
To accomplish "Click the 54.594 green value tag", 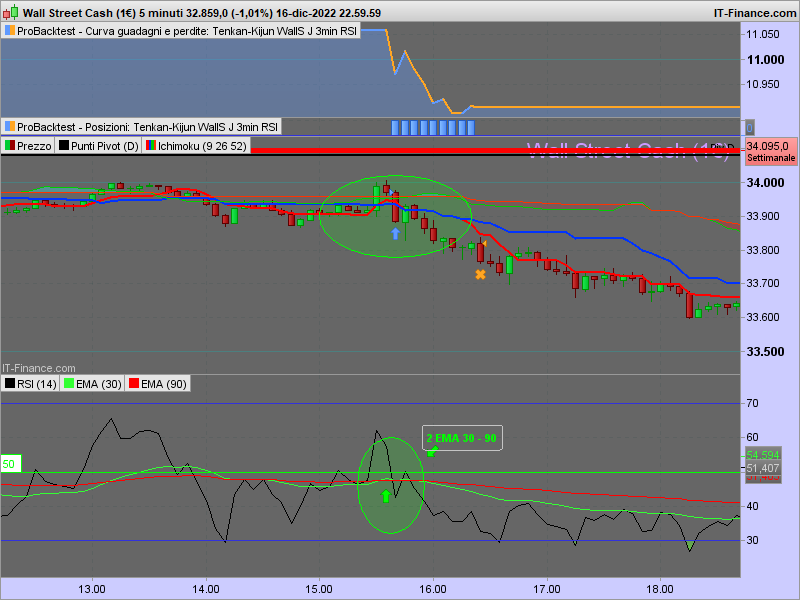I will (x=763, y=455).
